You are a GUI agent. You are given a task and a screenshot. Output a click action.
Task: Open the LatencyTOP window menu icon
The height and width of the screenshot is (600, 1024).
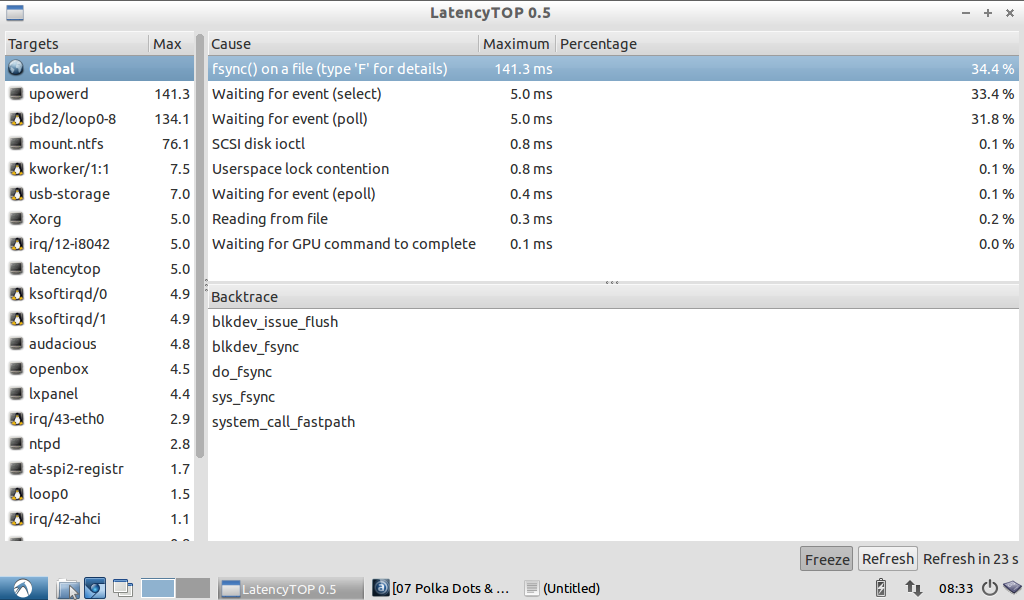tap(14, 12)
